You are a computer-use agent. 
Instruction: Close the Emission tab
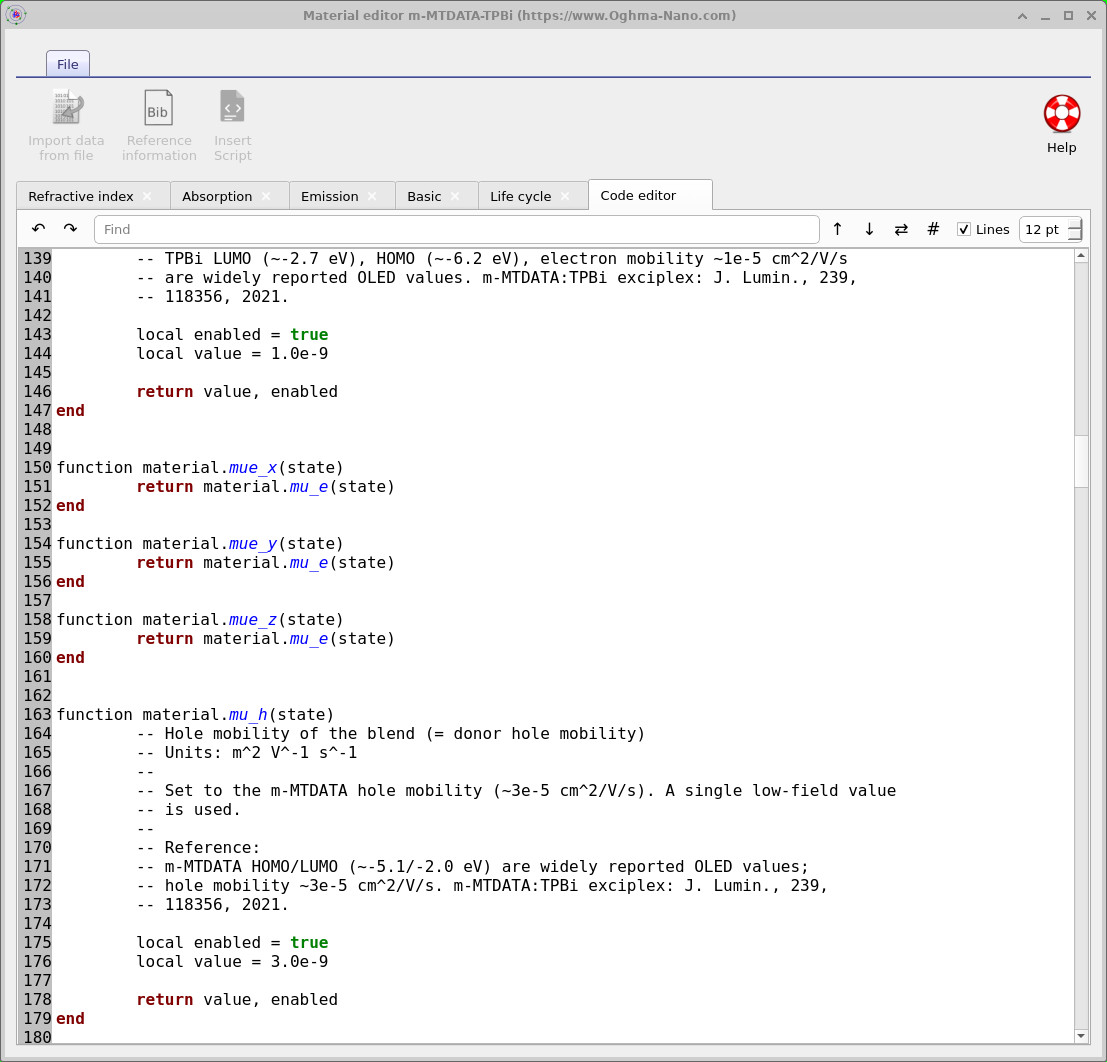[x=372, y=196]
